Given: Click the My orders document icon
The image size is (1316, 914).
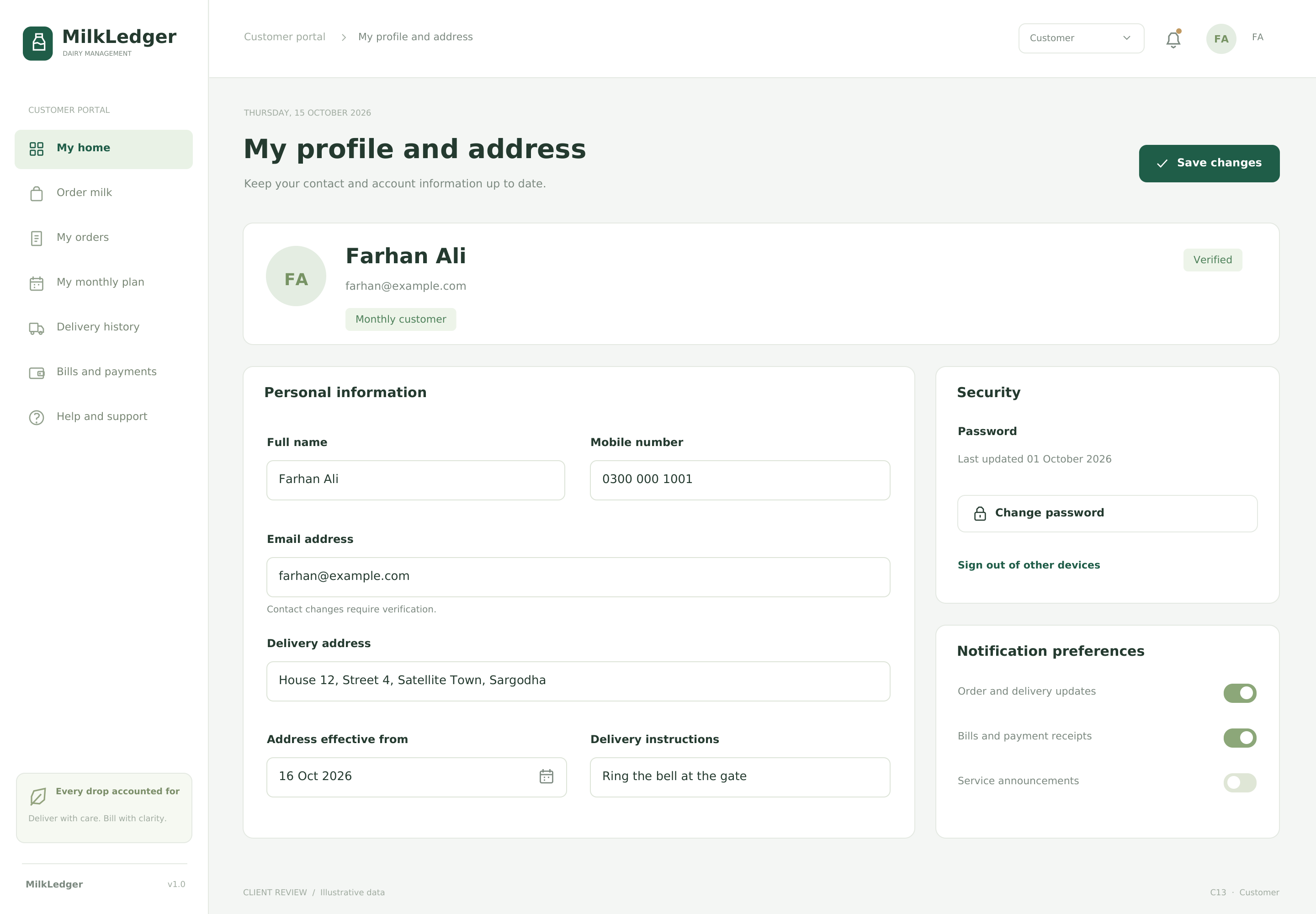Looking at the screenshot, I should coord(37,238).
